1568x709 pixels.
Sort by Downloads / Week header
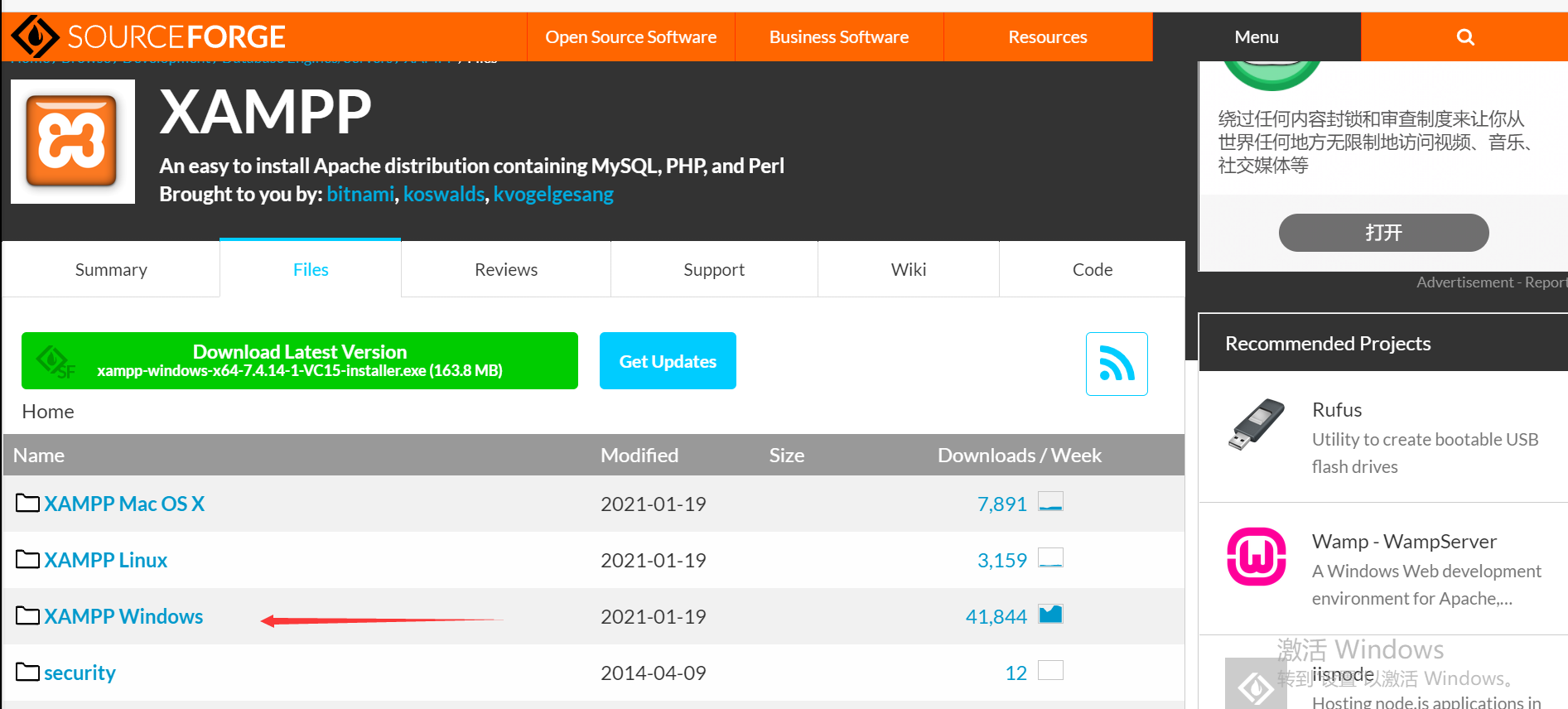click(1020, 455)
